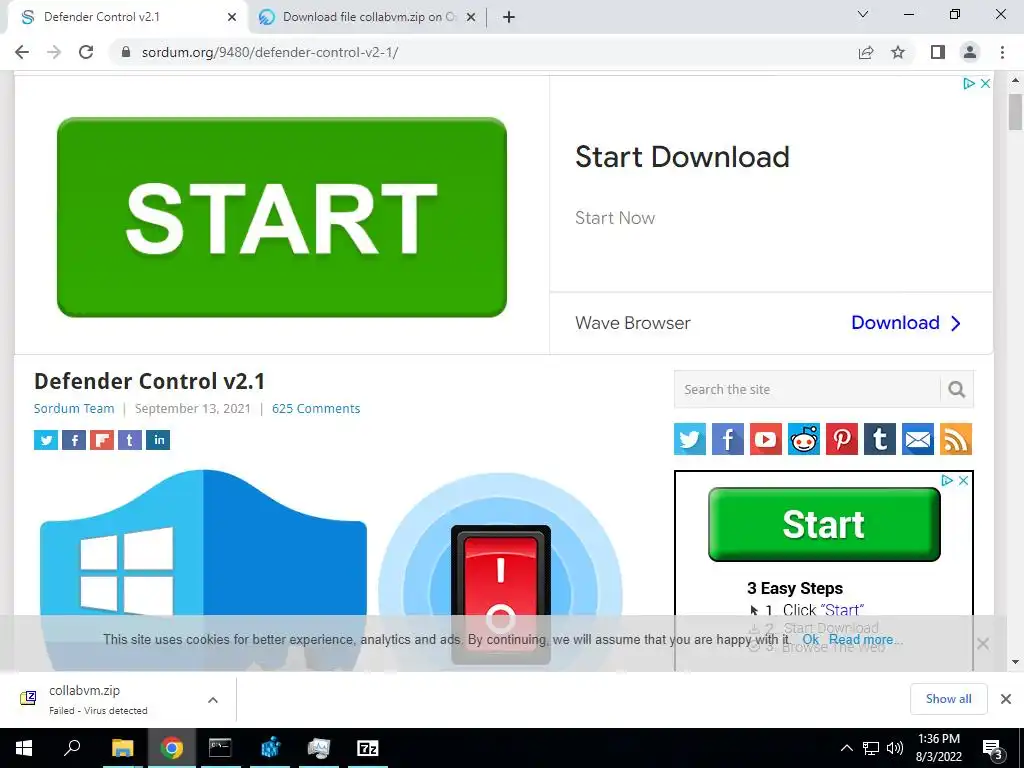Image resolution: width=1024 pixels, height=768 pixels.
Task: Open the Chrome side panel
Action: coord(938,52)
